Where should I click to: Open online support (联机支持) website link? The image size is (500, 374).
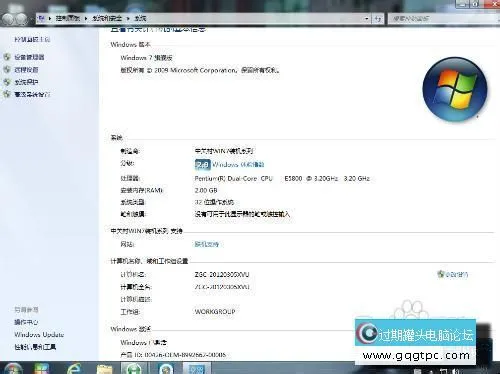[x=207, y=244]
